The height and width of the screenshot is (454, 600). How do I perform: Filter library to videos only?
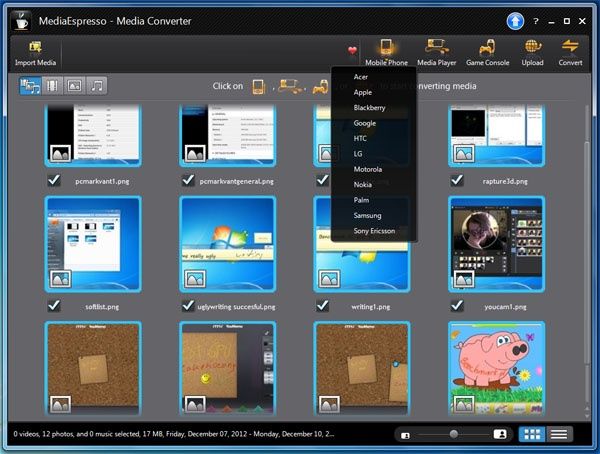[x=52, y=85]
